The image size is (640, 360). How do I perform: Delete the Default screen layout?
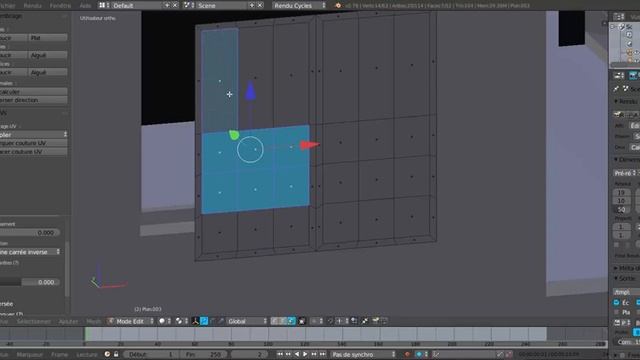pos(175,5)
